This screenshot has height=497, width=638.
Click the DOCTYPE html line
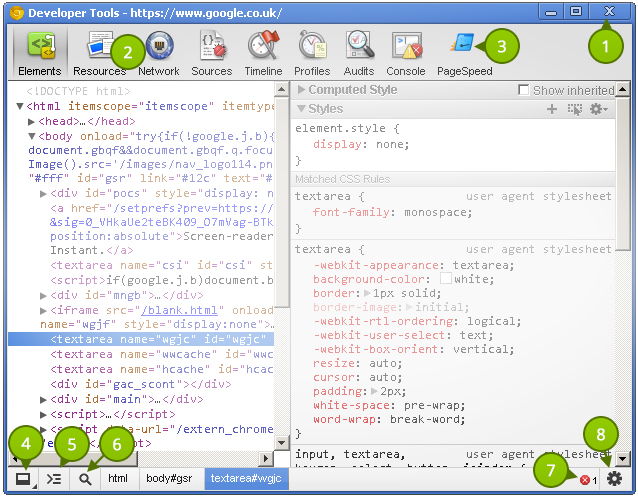click(78, 91)
